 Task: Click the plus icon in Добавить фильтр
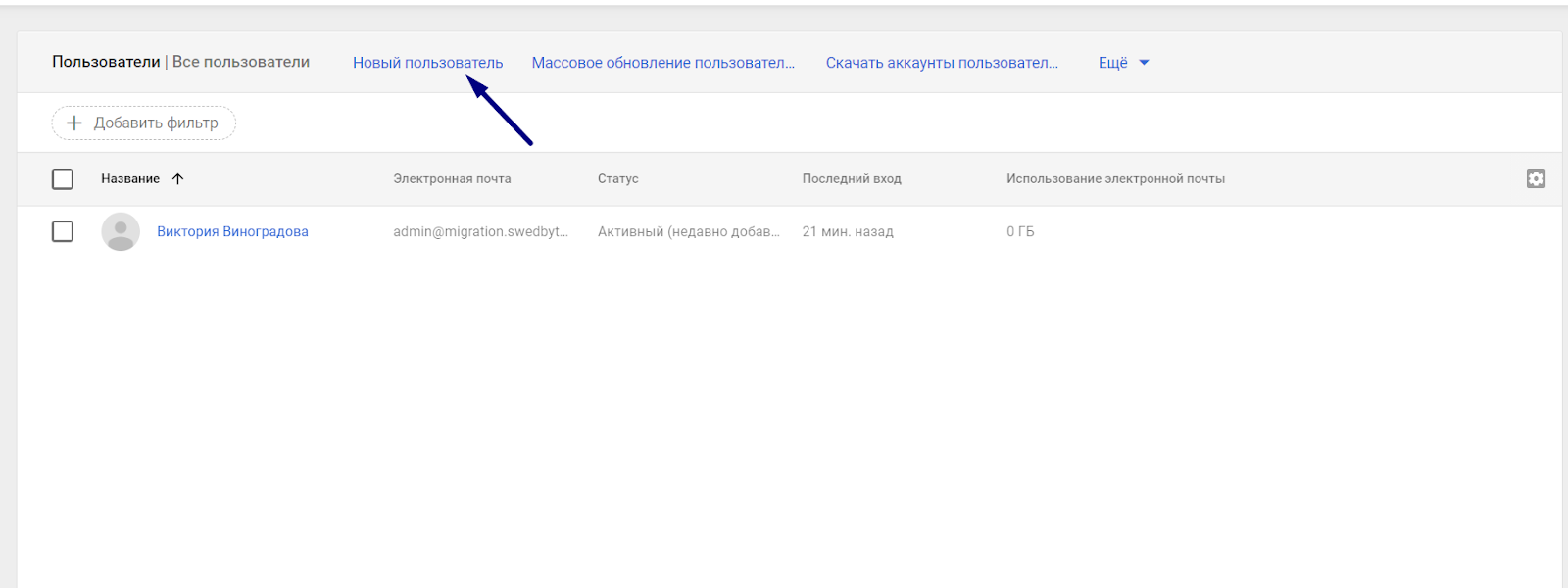pos(73,123)
